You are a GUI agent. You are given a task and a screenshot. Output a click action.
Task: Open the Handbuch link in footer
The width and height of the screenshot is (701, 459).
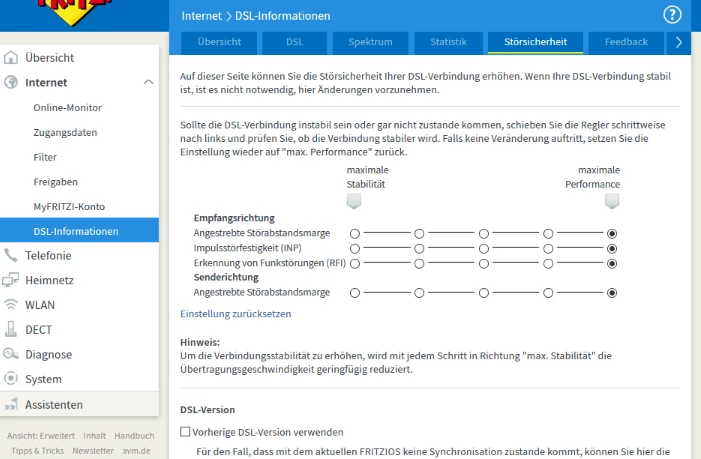134,436
